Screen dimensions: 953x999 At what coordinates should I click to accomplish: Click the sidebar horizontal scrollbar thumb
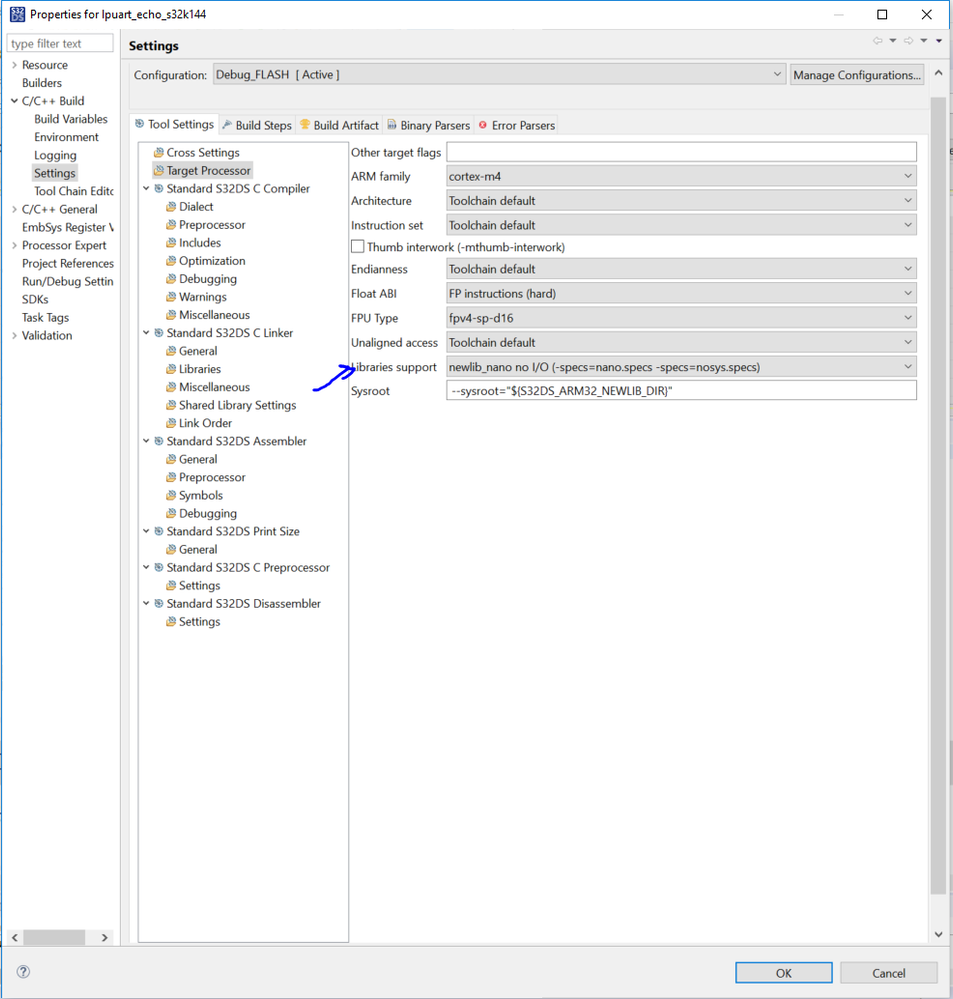[x=54, y=937]
